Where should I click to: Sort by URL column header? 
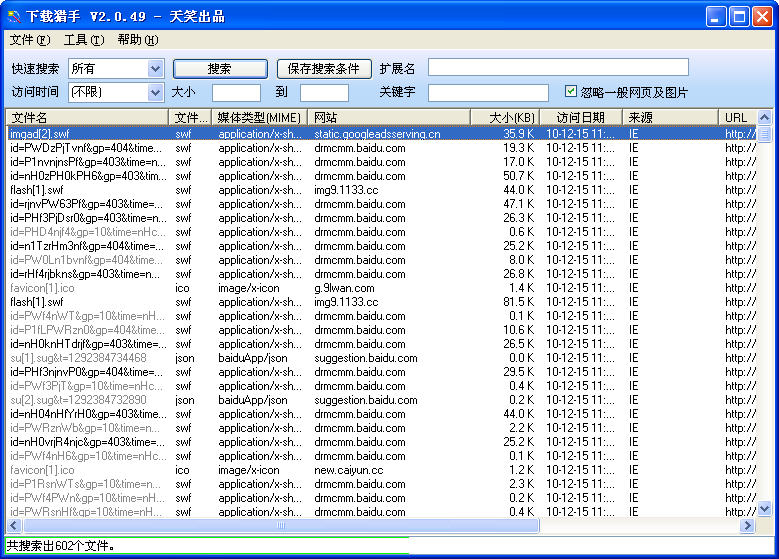point(737,118)
